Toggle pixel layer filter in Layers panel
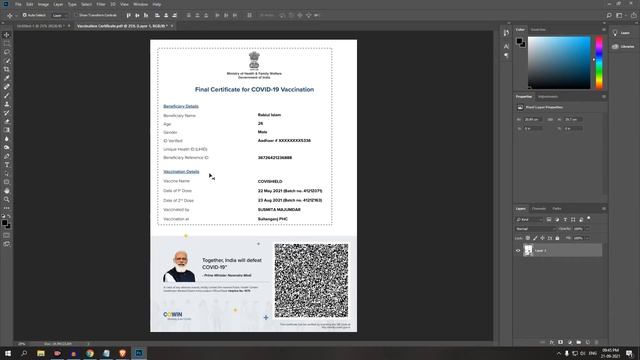This screenshot has width=640, height=360. coord(549,220)
